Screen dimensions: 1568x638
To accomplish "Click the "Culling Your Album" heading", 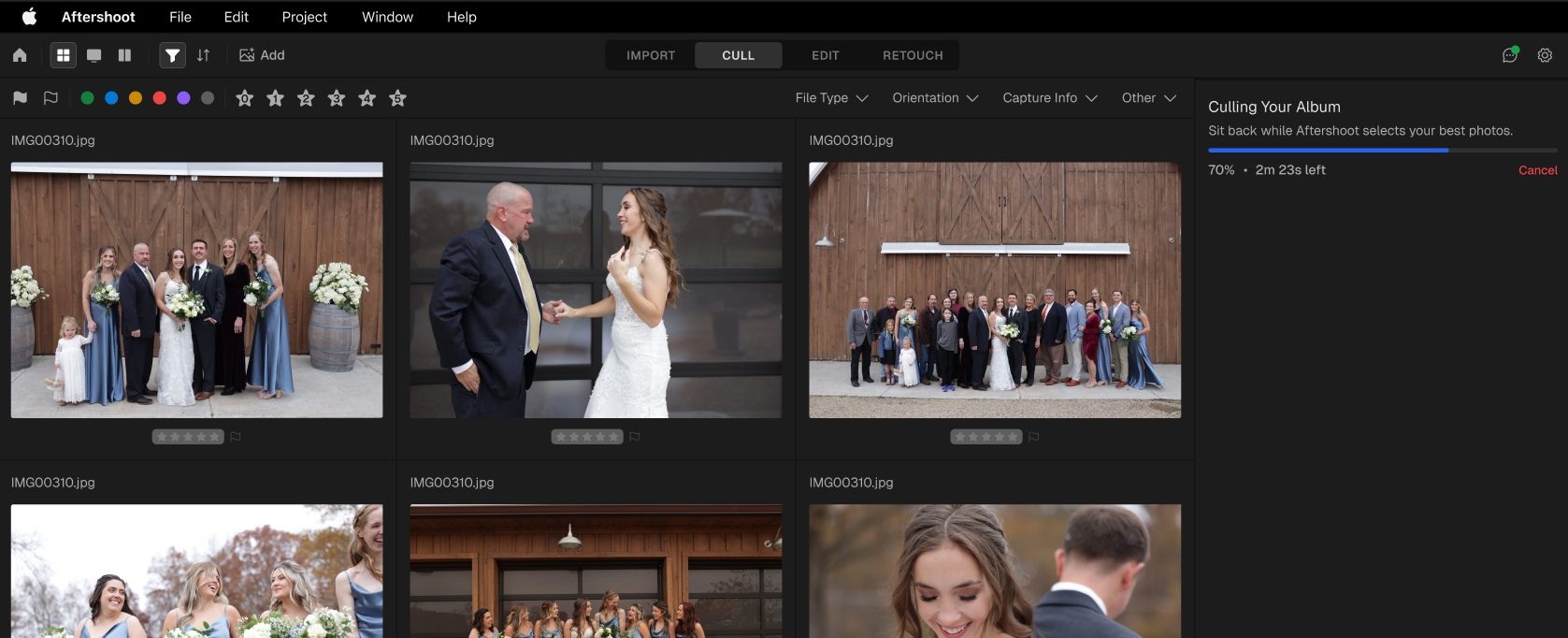I will (1274, 107).
